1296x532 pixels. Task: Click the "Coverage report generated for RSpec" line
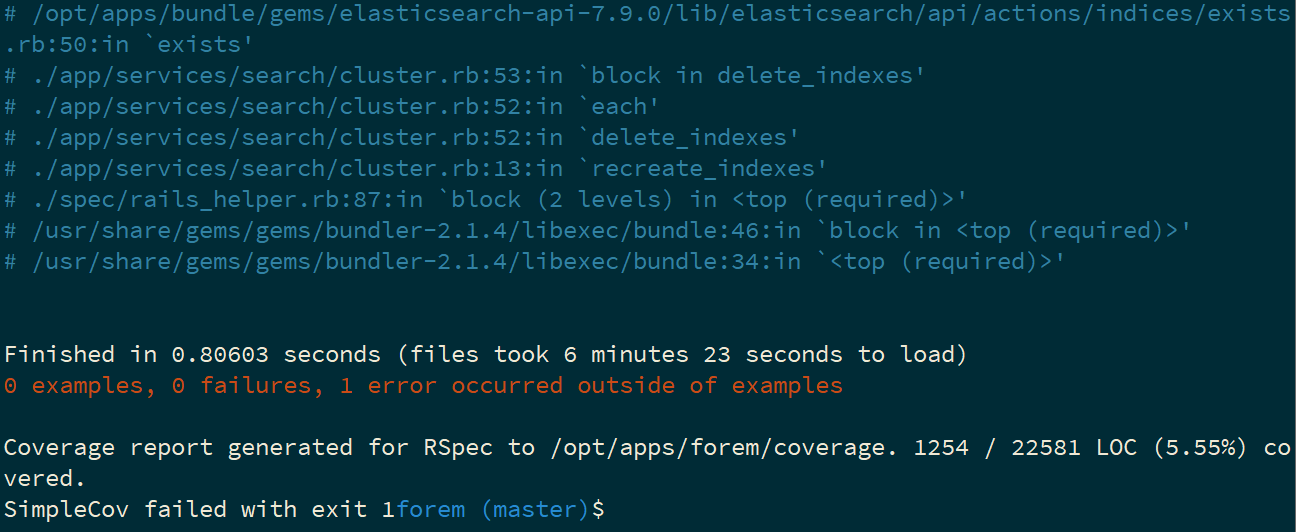(647, 448)
